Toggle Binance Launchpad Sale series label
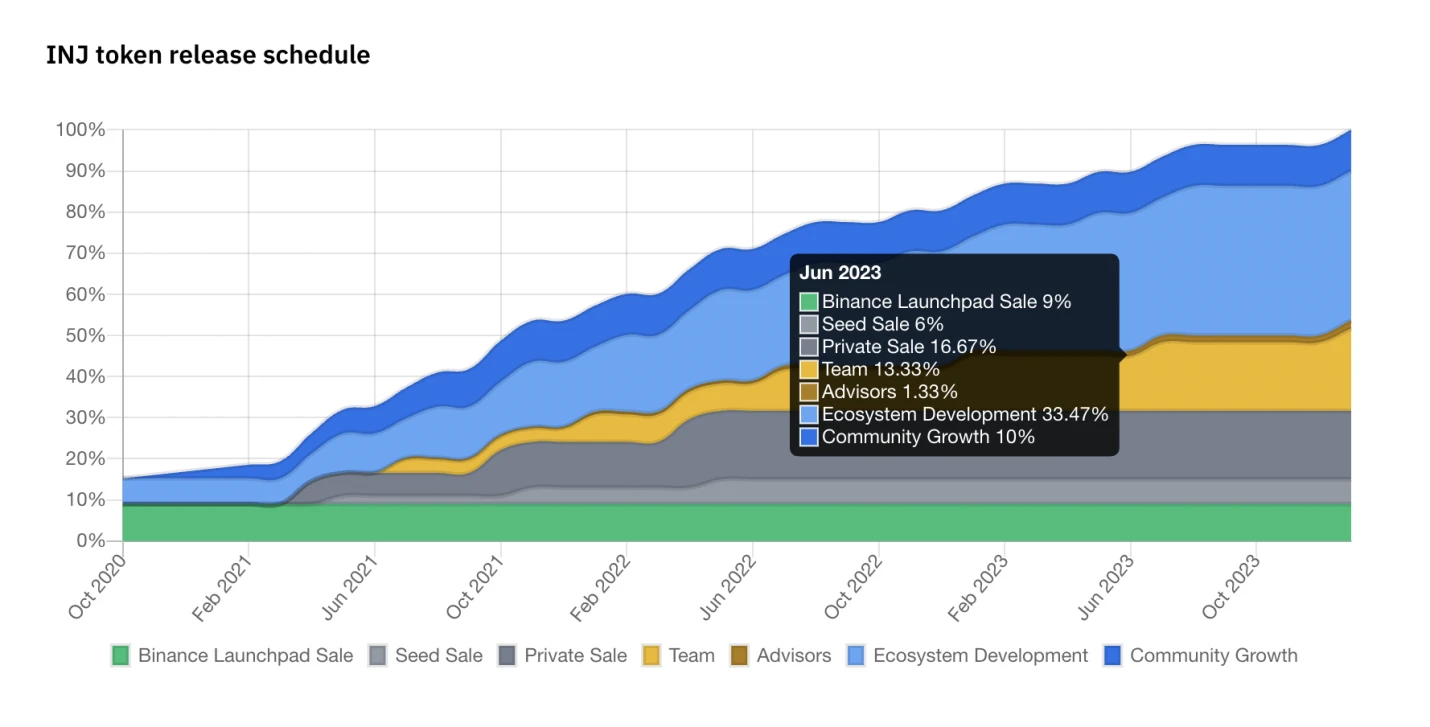This screenshot has width=1430, height=727. coord(245,656)
